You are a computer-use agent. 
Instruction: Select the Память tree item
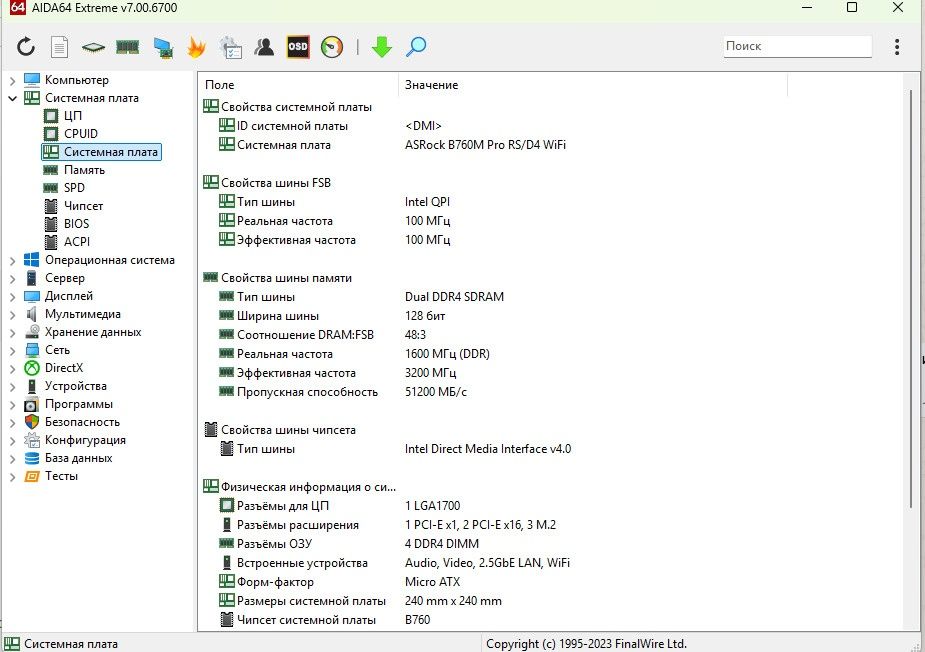84,170
